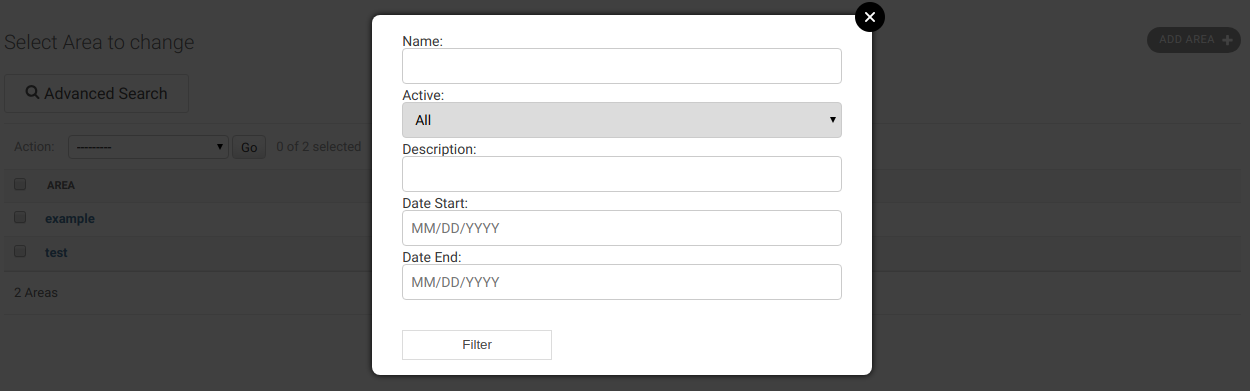Open the Advanced Search button
The image size is (1250, 391).
click(x=97, y=93)
